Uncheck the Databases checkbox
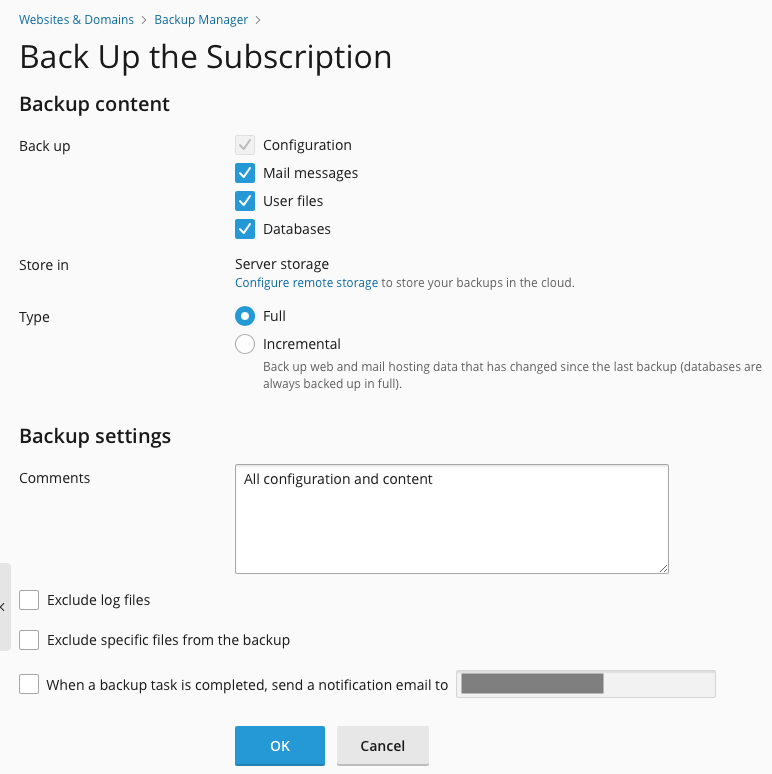Screen dimensions: 772x774 click(245, 229)
